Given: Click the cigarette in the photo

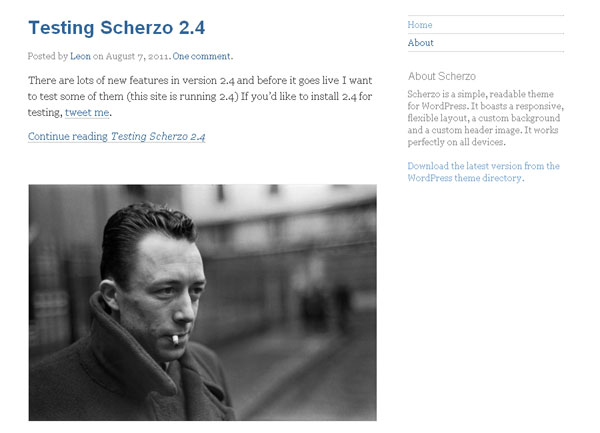Looking at the screenshot, I should click(x=174, y=339).
